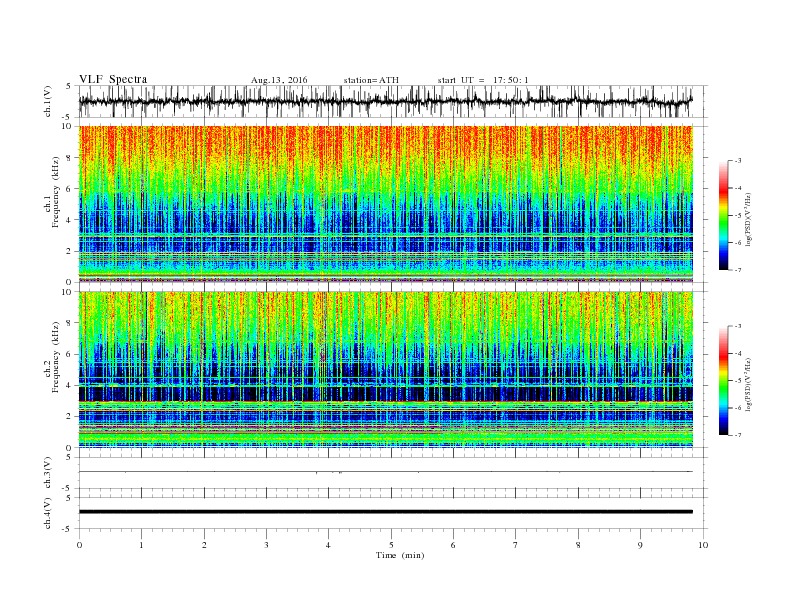Click the log(PSD) label beside ch.1 color bar

click(748, 220)
